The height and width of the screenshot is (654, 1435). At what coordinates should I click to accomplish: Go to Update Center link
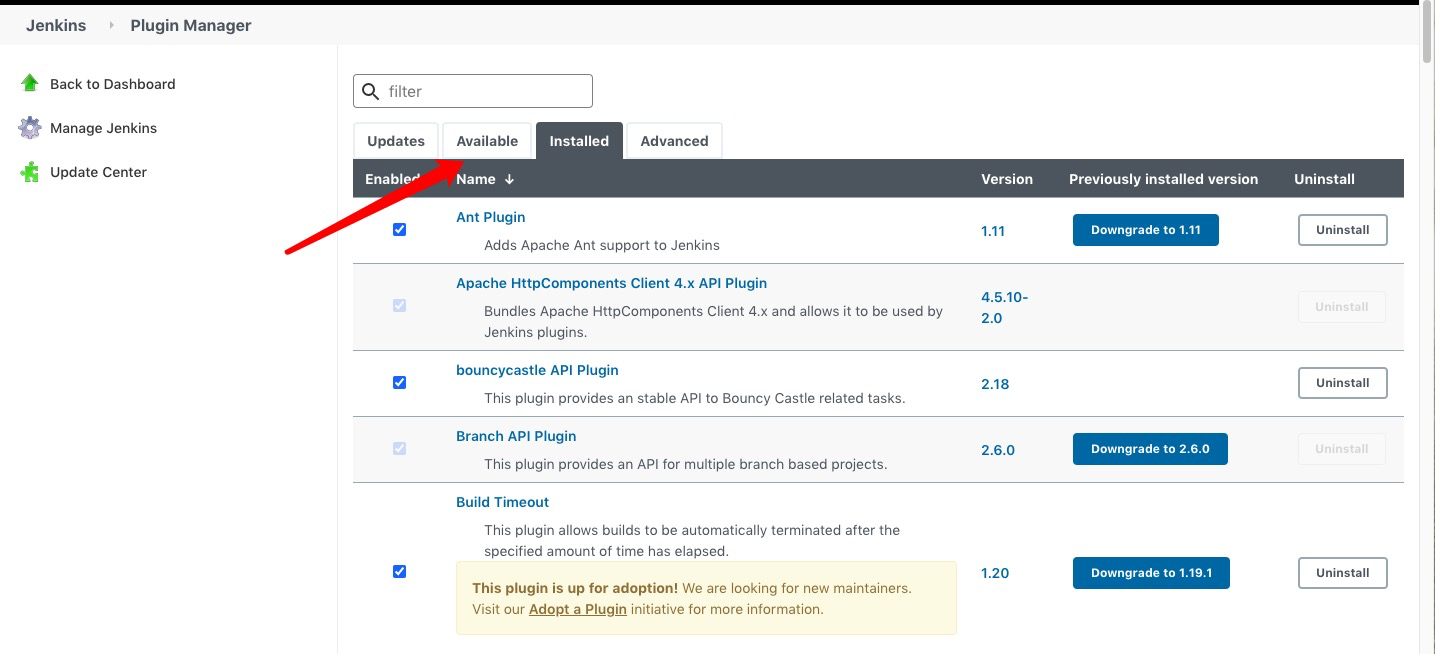pos(99,172)
